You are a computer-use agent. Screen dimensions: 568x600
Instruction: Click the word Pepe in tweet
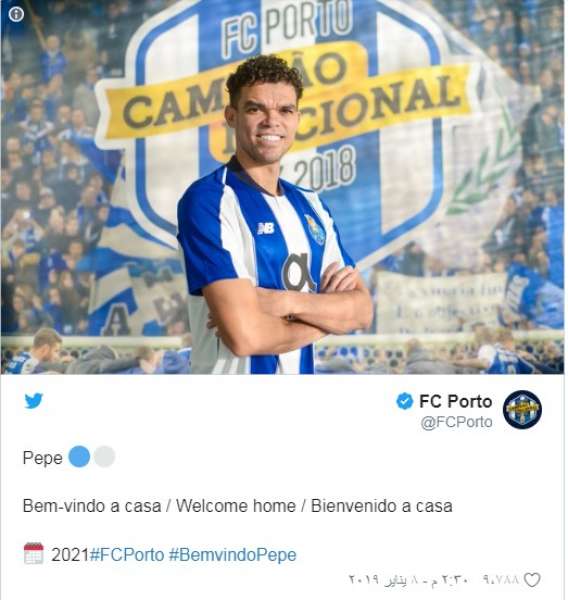click(42, 458)
